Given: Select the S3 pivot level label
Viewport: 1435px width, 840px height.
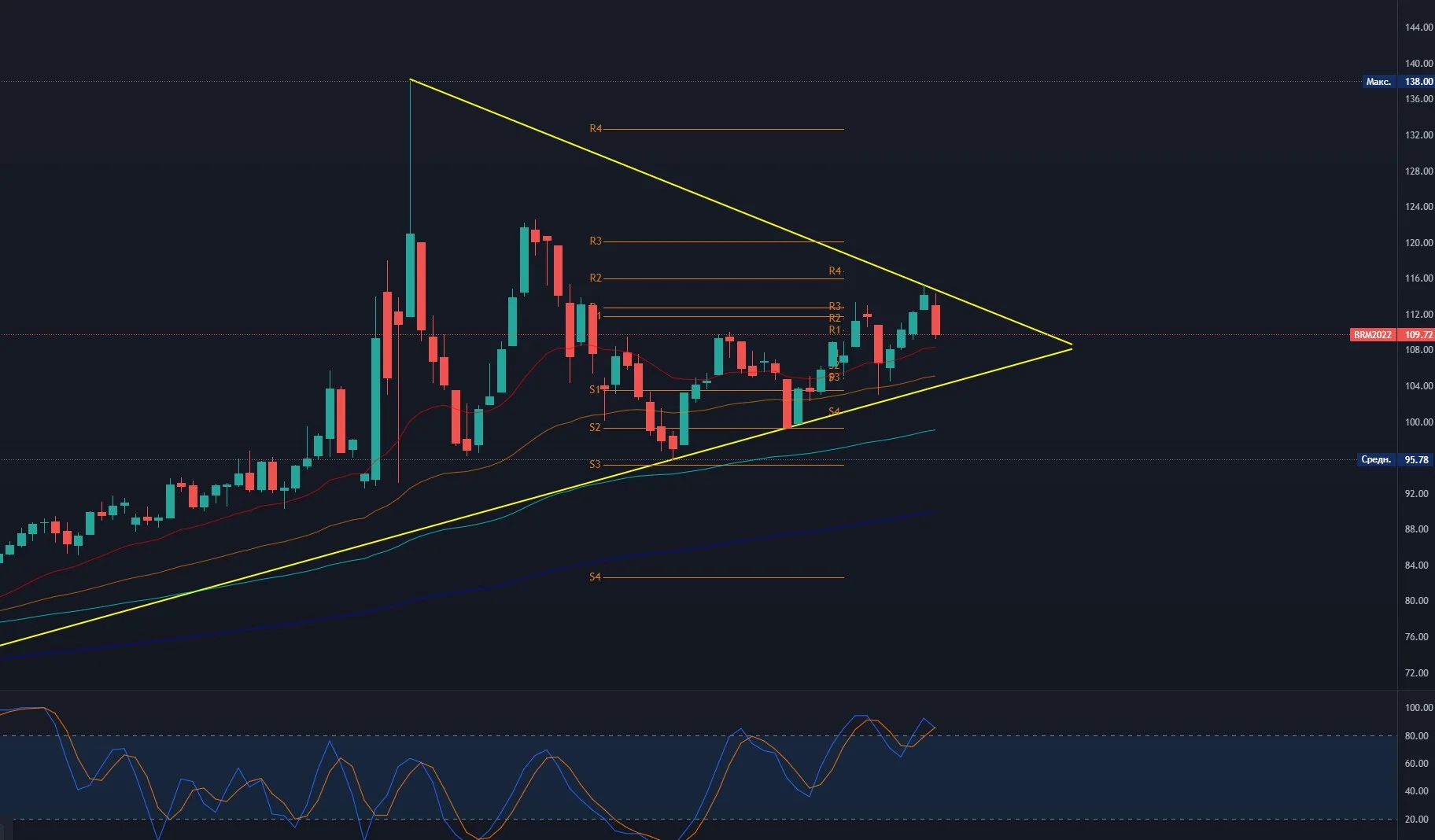Looking at the screenshot, I should coord(595,465).
